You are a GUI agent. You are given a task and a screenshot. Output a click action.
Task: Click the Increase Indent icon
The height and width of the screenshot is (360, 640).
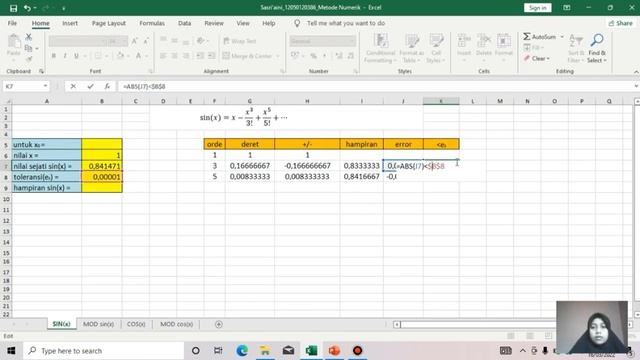pos(211,56)
